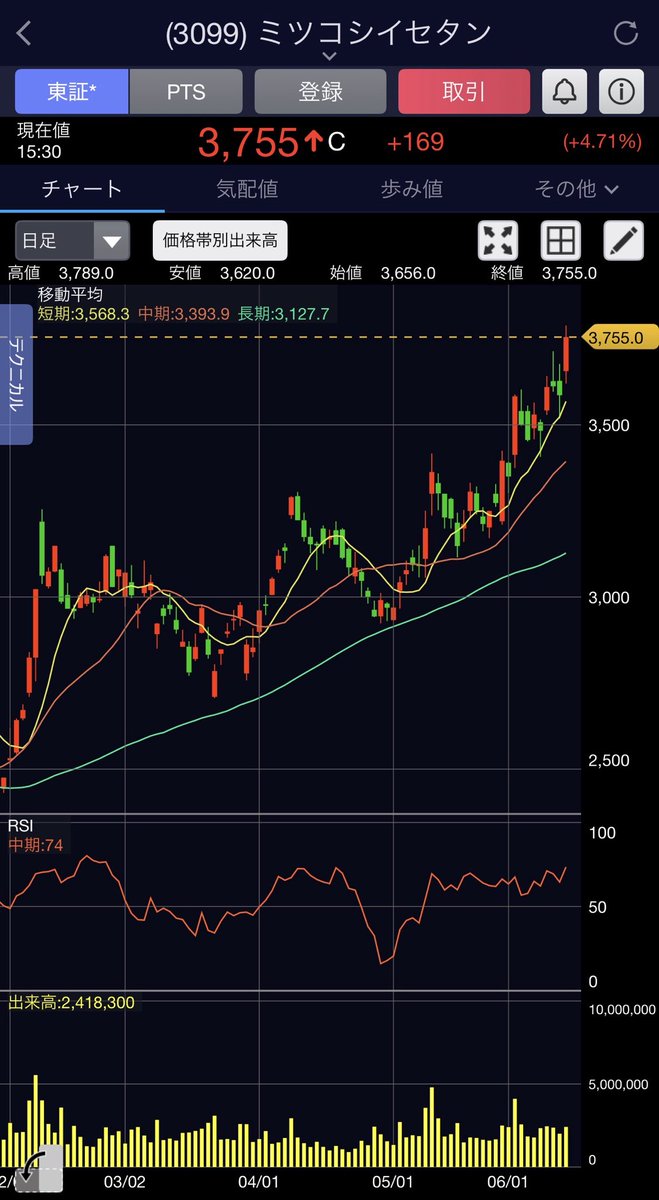This screenshot has width=659, height=1200.
Task: Expand stock selector below ミツコシイセタン title
Action: pos(329,56)
